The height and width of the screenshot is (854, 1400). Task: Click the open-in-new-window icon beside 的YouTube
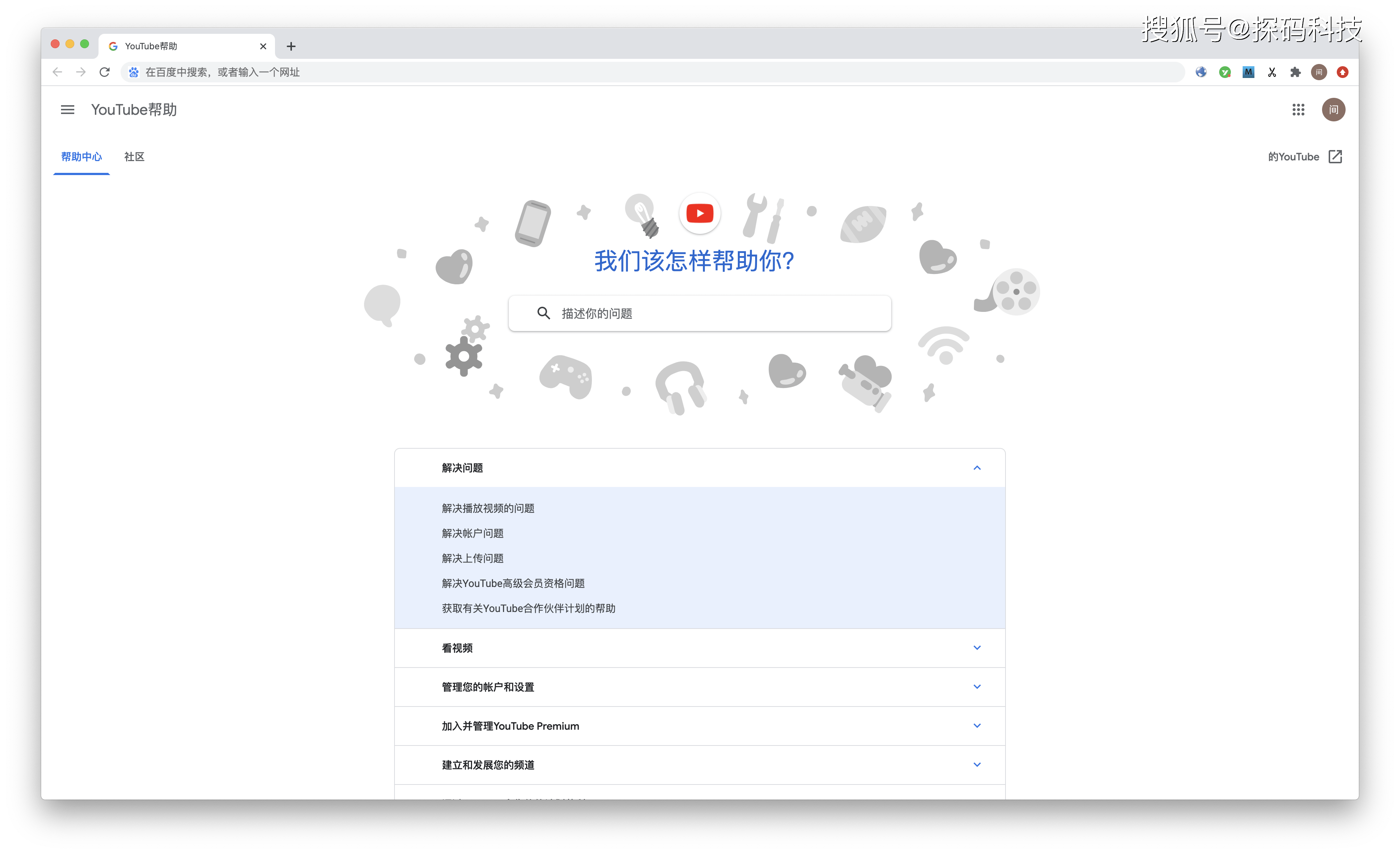click(1335, 157)
